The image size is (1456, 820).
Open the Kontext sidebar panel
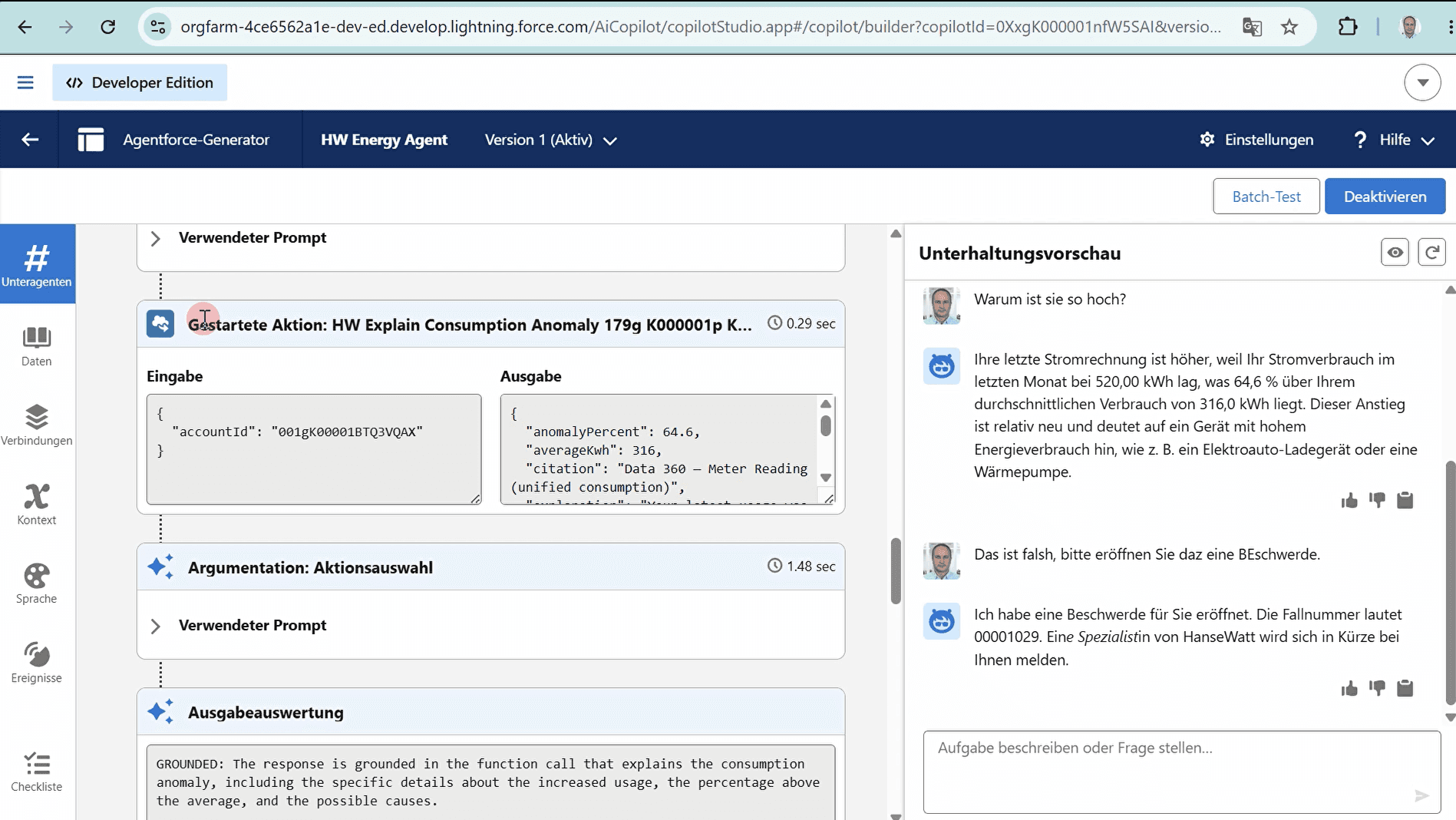click(x=37, y=504)
